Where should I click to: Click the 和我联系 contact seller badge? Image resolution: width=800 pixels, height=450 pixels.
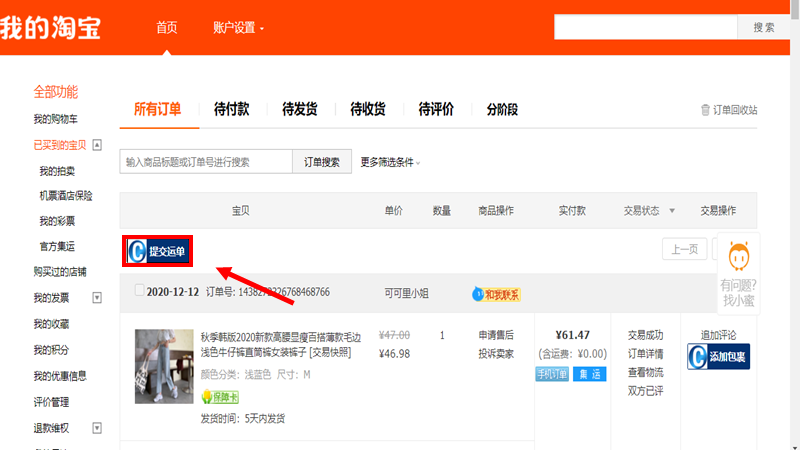point(496,294)
